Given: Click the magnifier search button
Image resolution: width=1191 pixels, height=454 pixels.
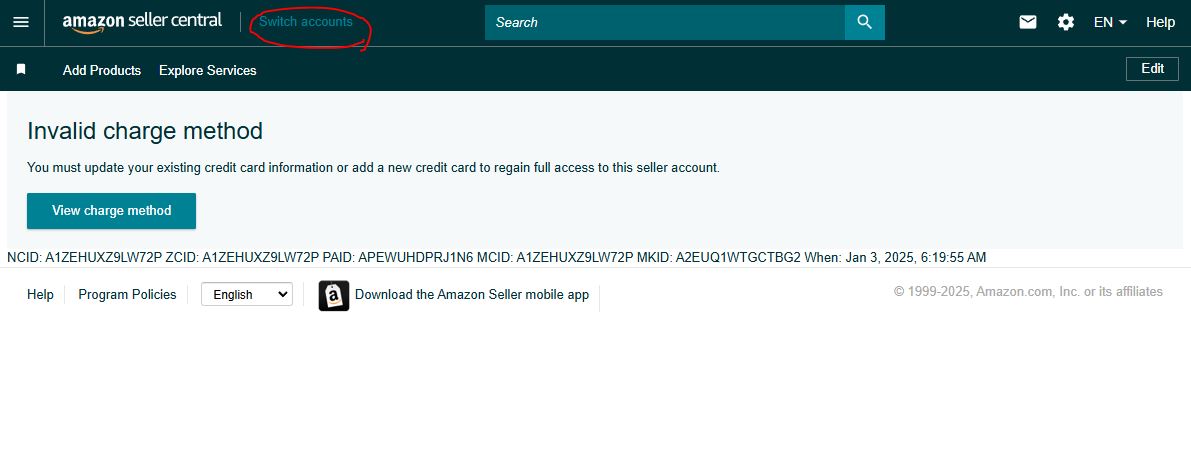Looking at the screenshot, I should coord(864,22).
